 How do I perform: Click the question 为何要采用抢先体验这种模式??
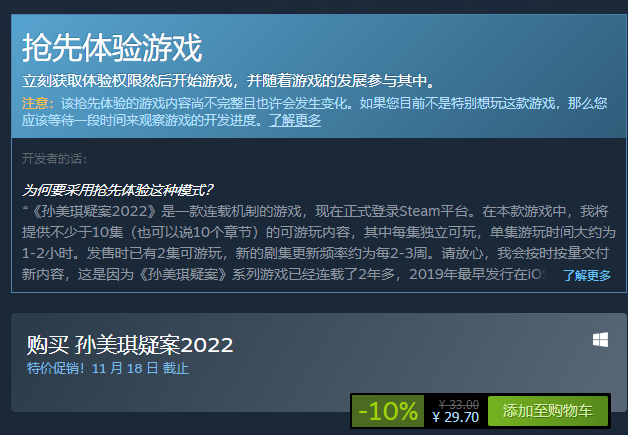coord(118,190)
